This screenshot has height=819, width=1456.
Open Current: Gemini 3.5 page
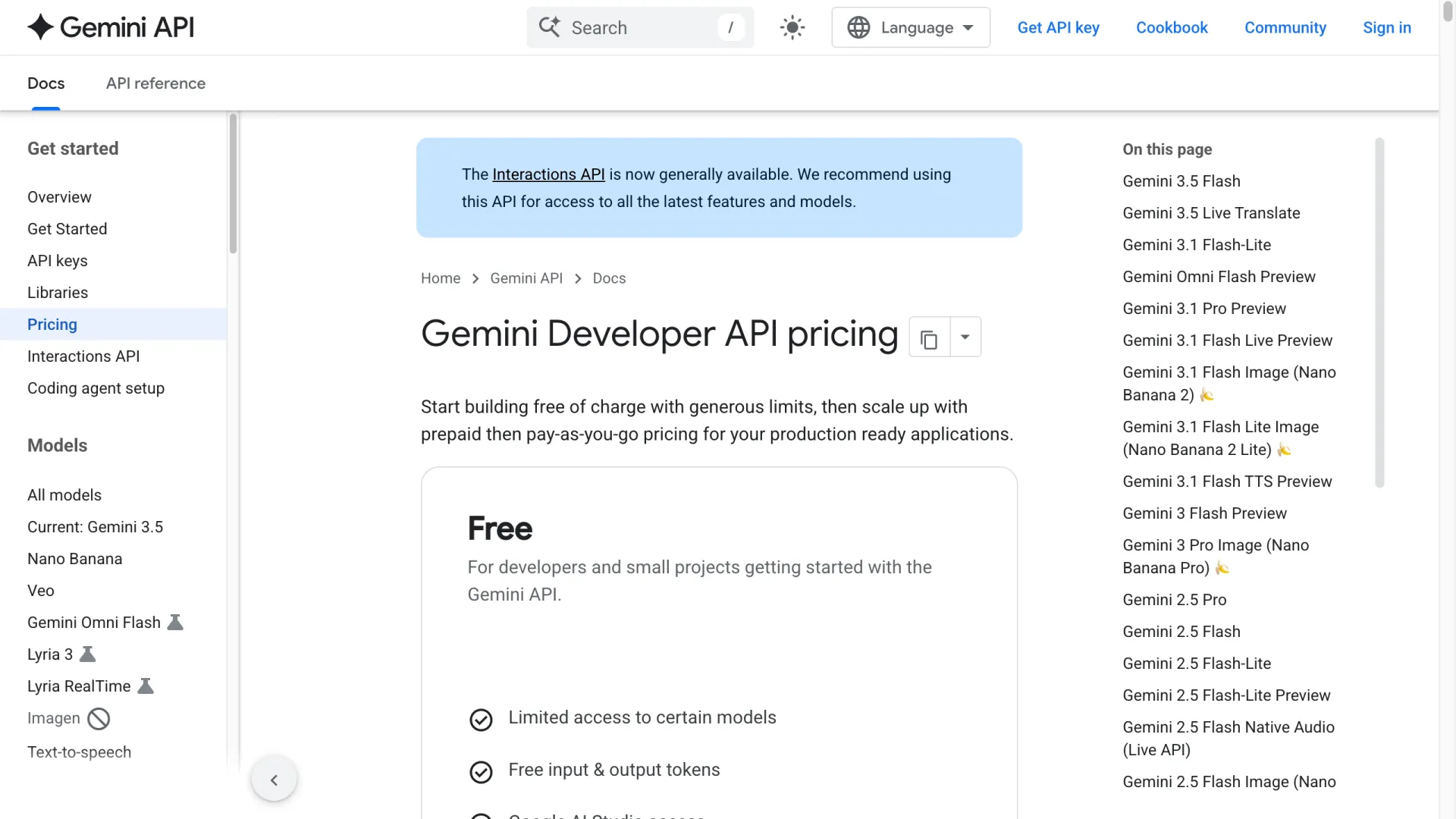pyautogui.click(x=95, y=527)
